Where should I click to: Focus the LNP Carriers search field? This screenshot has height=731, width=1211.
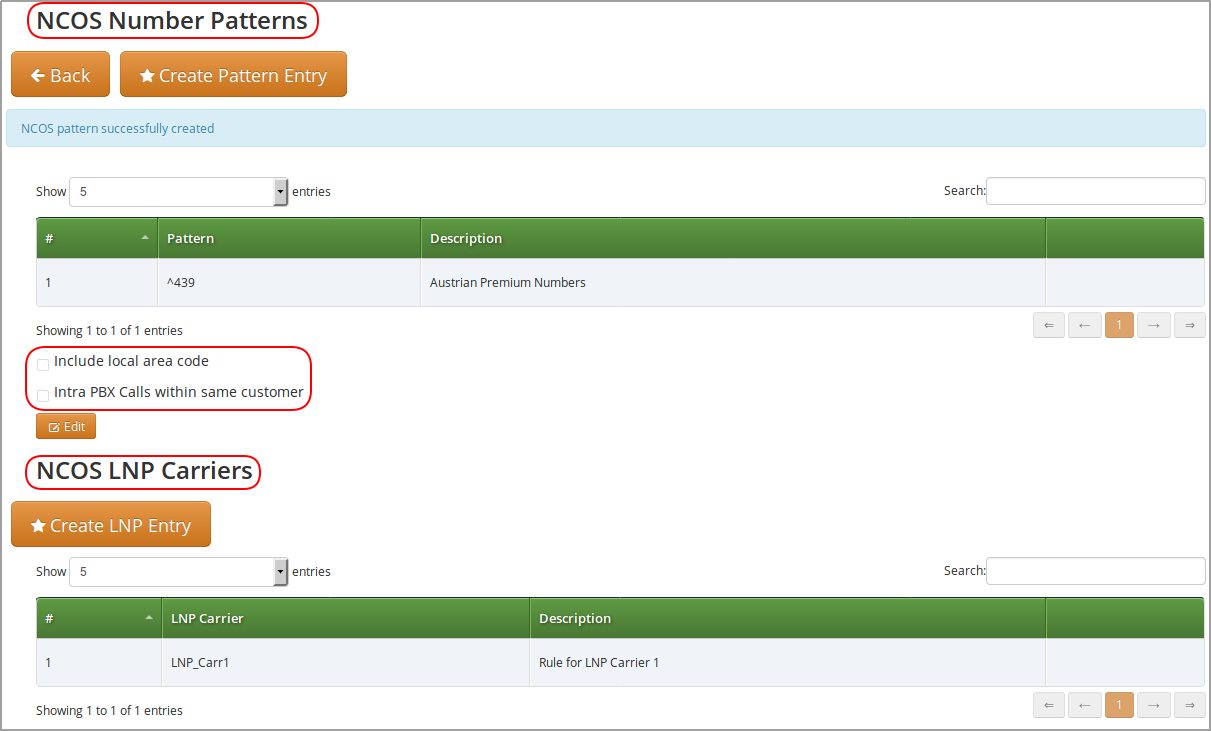(1095, 571)
